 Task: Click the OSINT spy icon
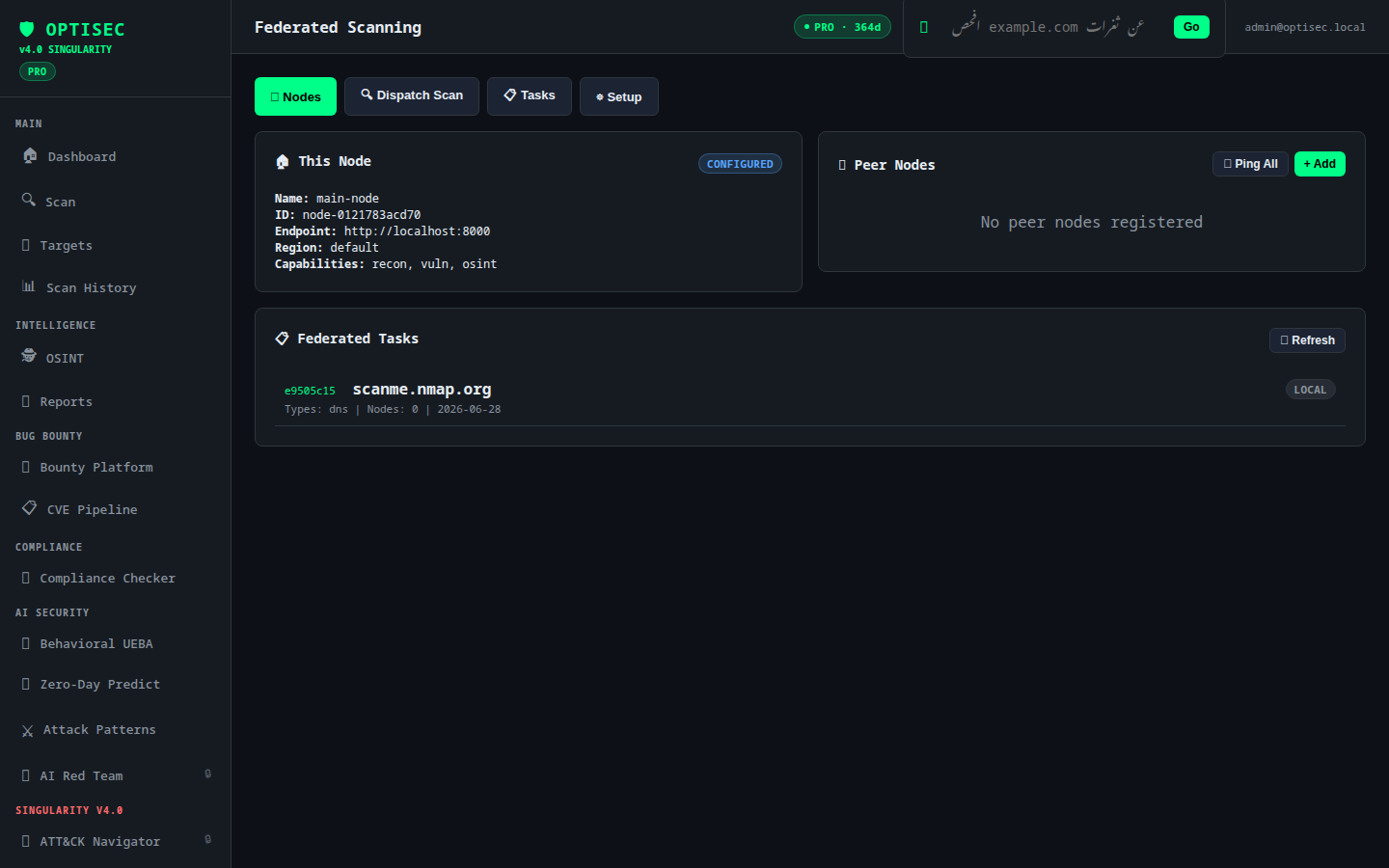(x=29, y=356)
